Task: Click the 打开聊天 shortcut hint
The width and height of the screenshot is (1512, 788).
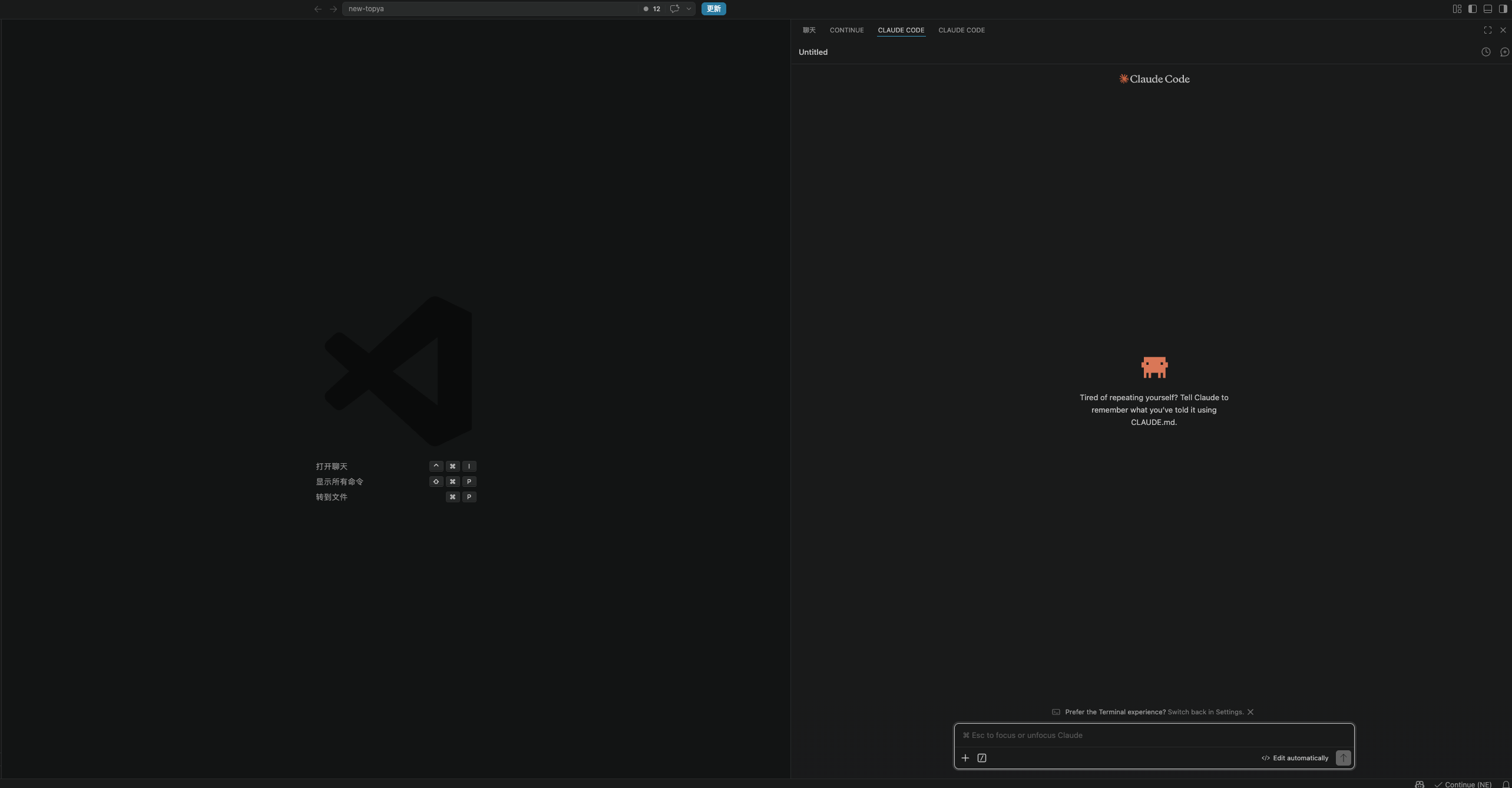Action: [x=332, y=466]
